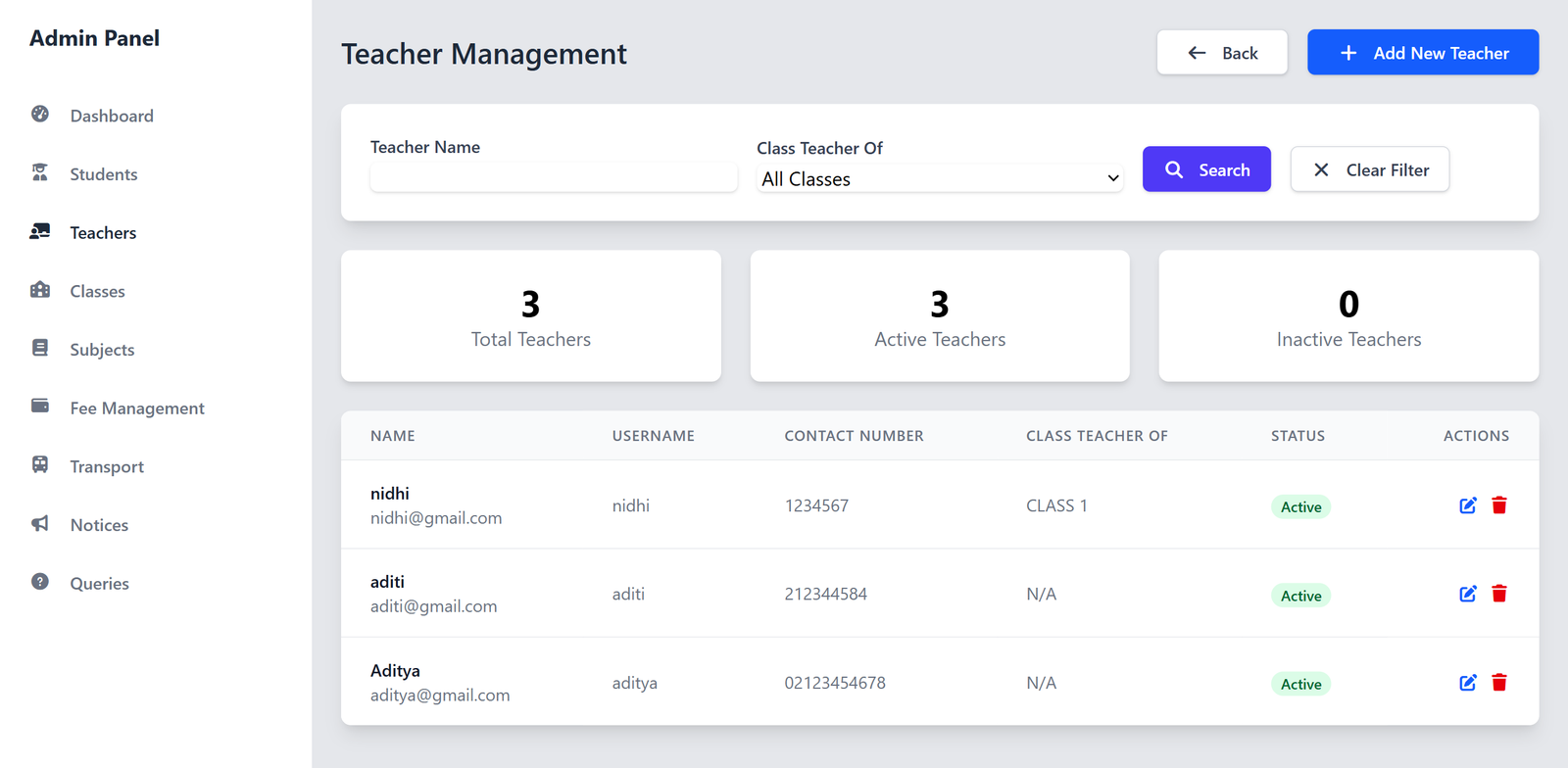Go back using the Back button
This screenshot has height=768, width=1568.
(x=1221, y=53)
